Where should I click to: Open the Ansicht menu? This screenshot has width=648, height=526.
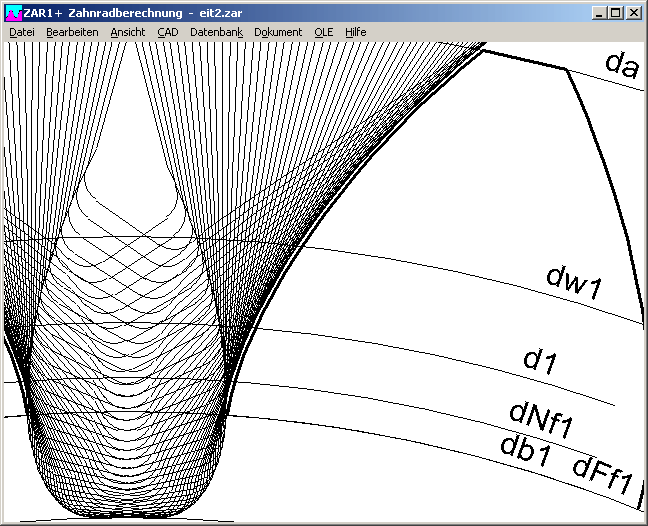pyautogui.click(x=127, y=32)
